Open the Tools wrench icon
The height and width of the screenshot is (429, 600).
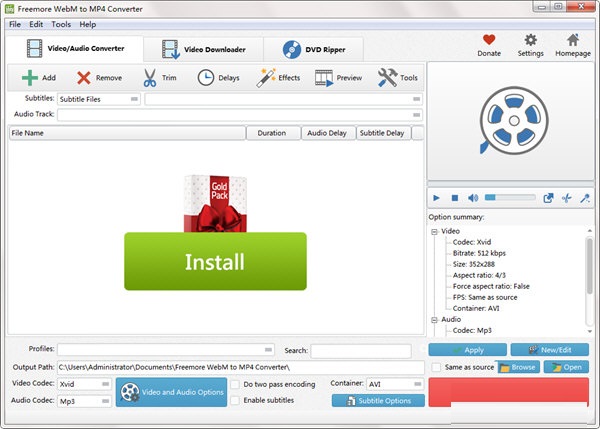pos(385,77)
